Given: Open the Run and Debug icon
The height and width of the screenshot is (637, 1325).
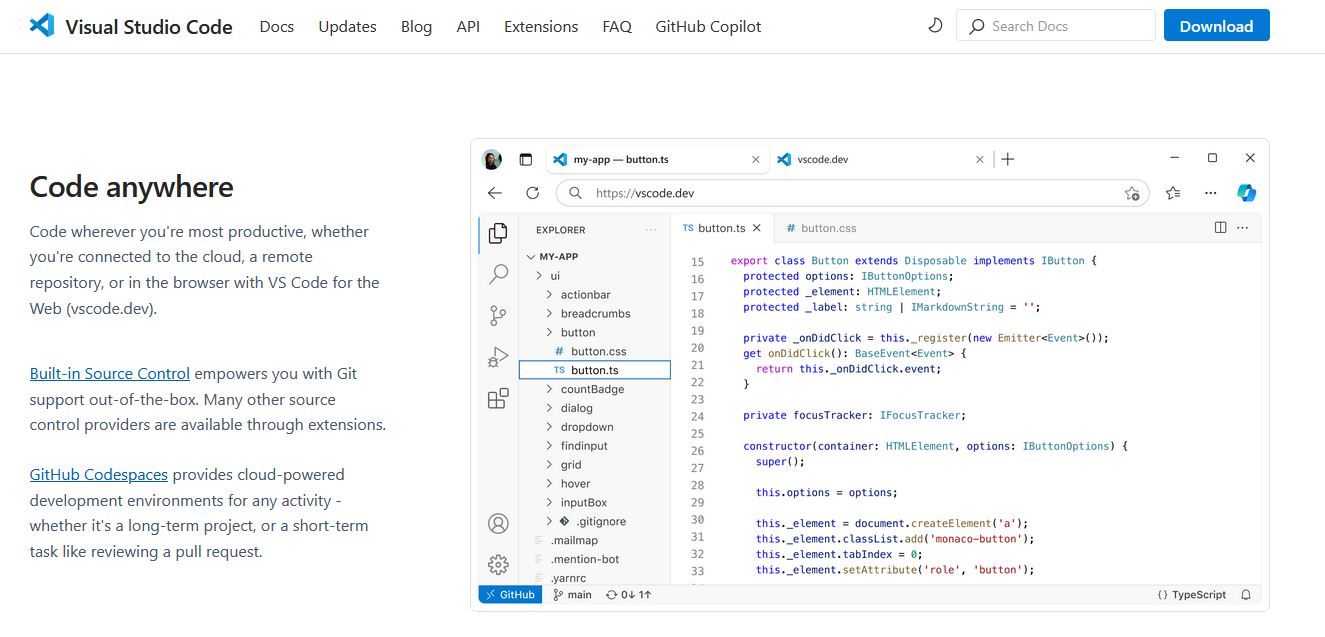Looking at the screenshot, I should (498, 357).
